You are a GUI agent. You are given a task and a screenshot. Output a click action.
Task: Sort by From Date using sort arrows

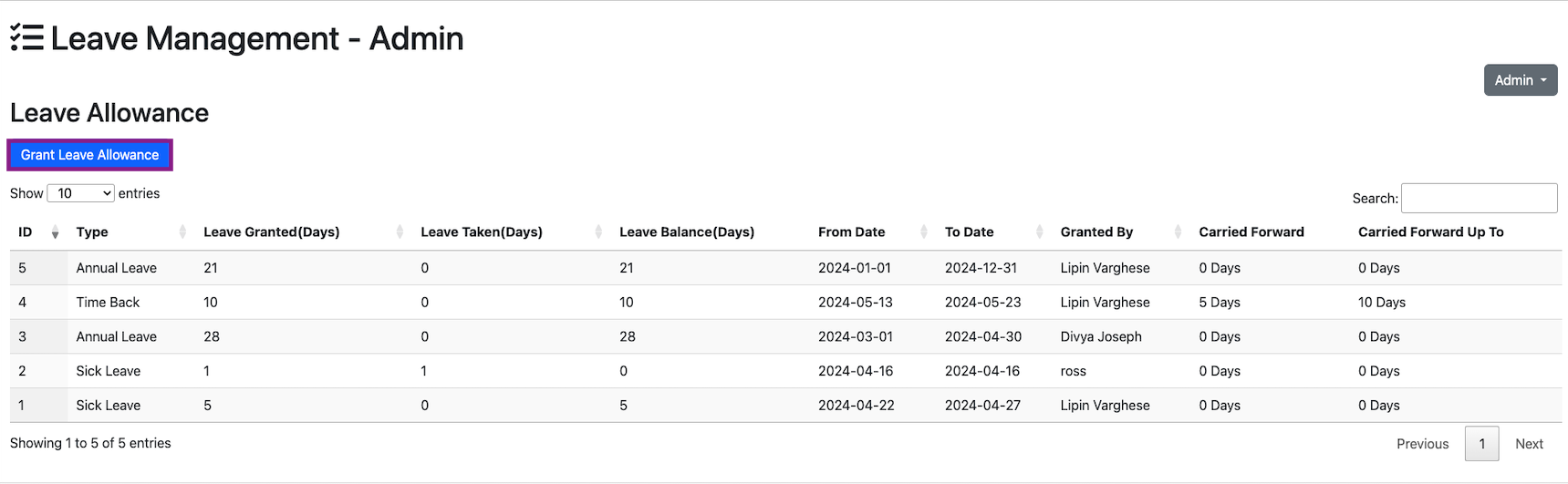tap(924, 232)
